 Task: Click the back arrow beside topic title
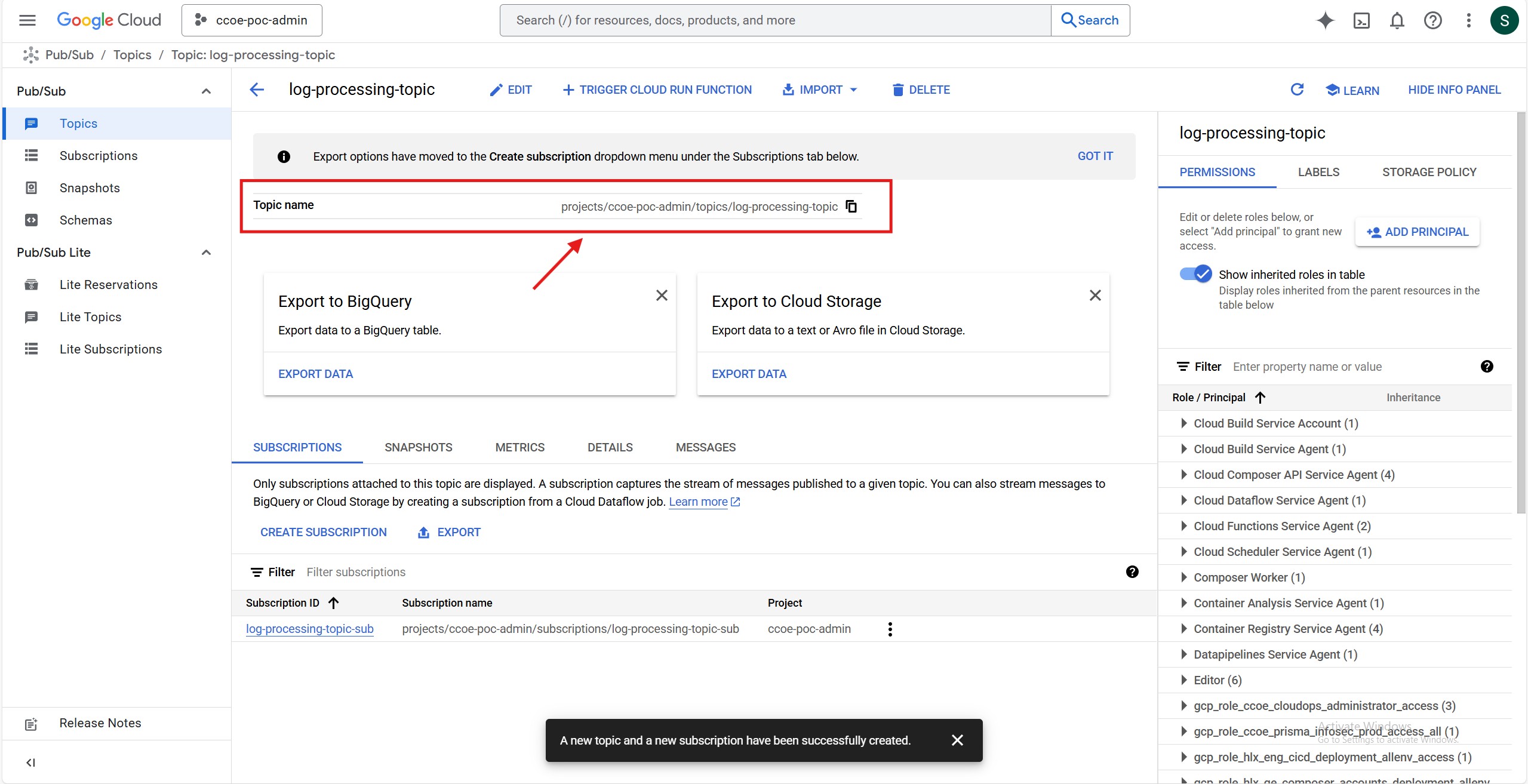(257, 90)
